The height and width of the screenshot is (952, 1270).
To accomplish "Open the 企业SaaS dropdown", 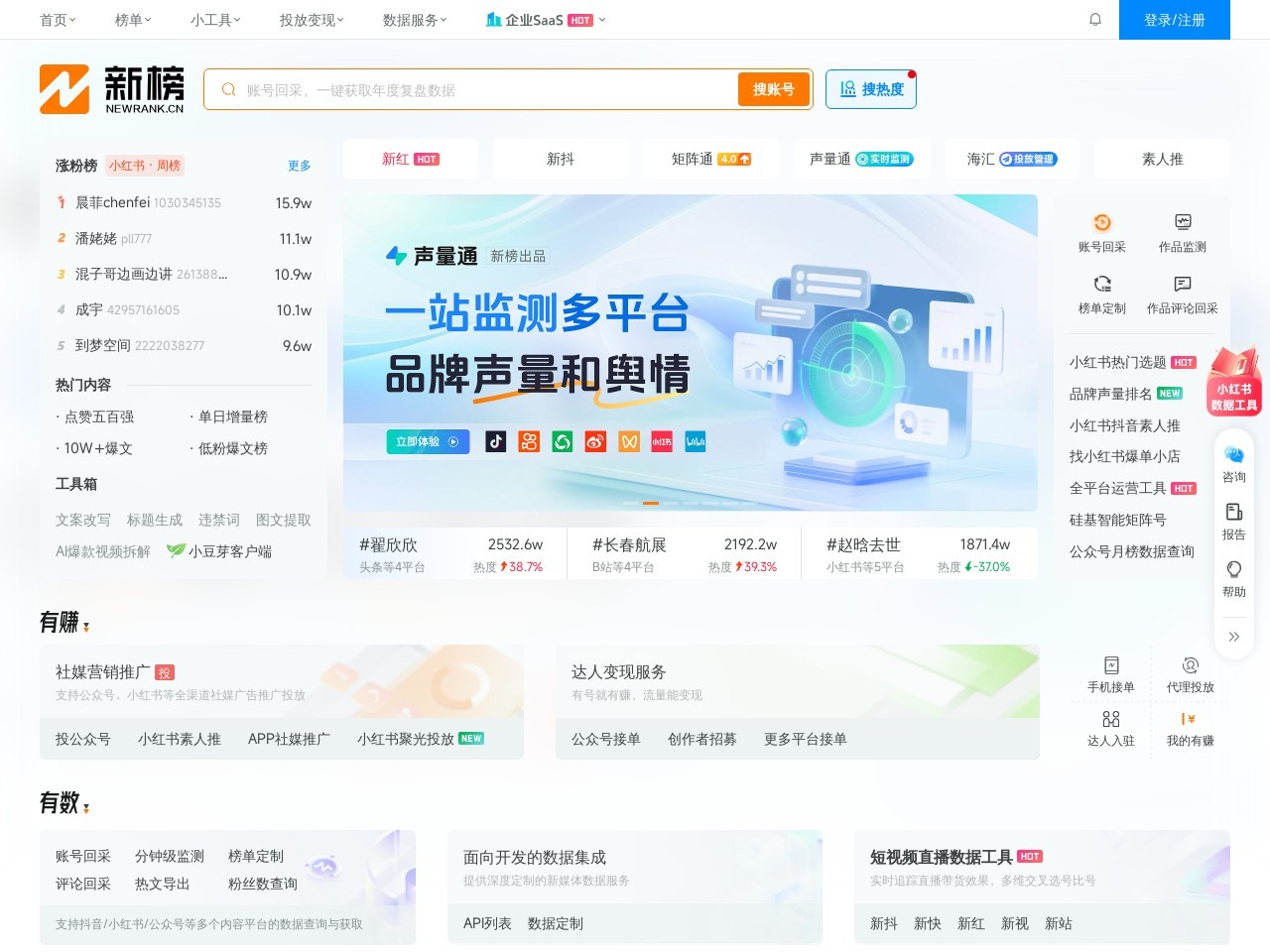I will click(545, 20).
